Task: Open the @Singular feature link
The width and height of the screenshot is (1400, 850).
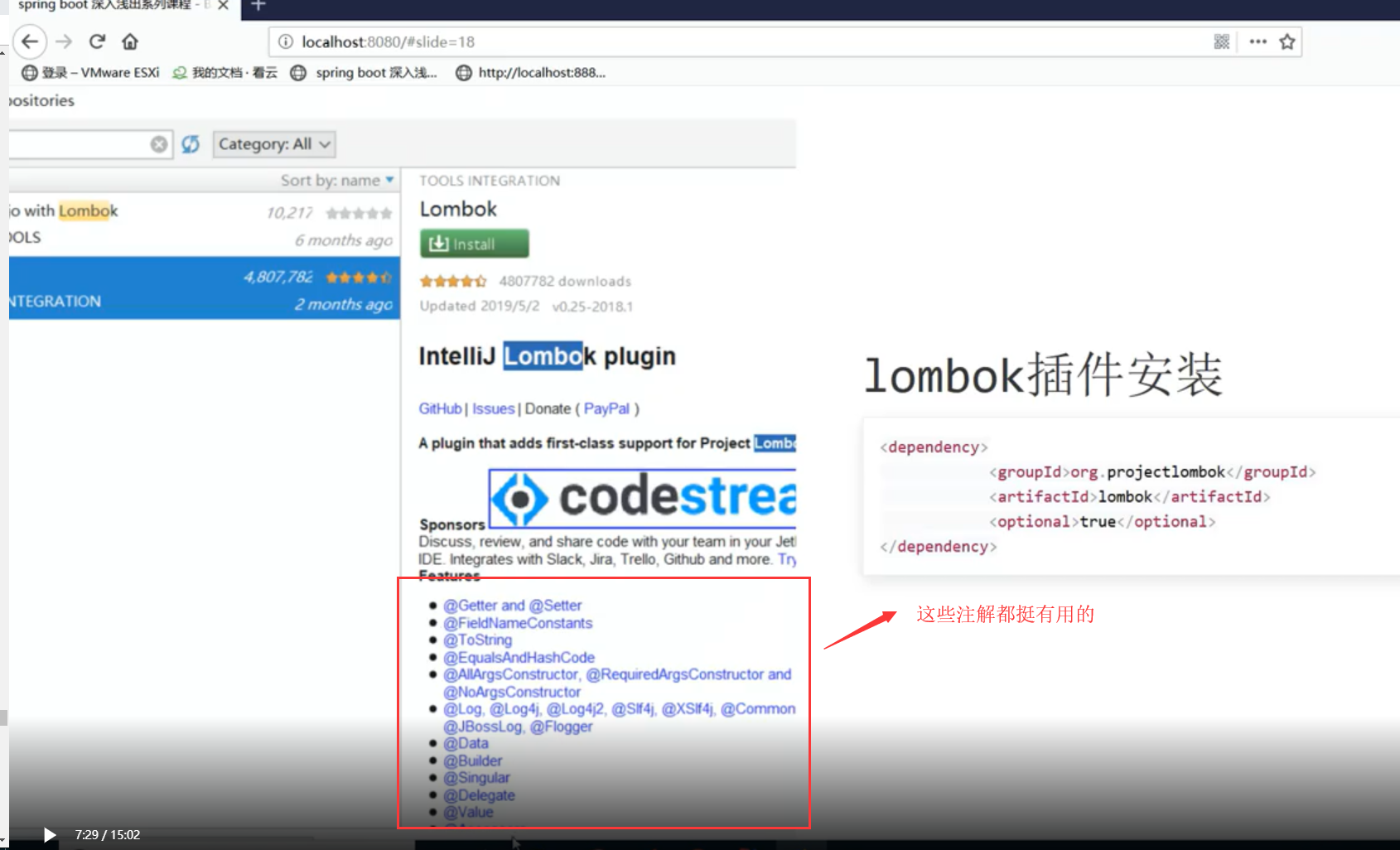Action: [x=476, y=778]
